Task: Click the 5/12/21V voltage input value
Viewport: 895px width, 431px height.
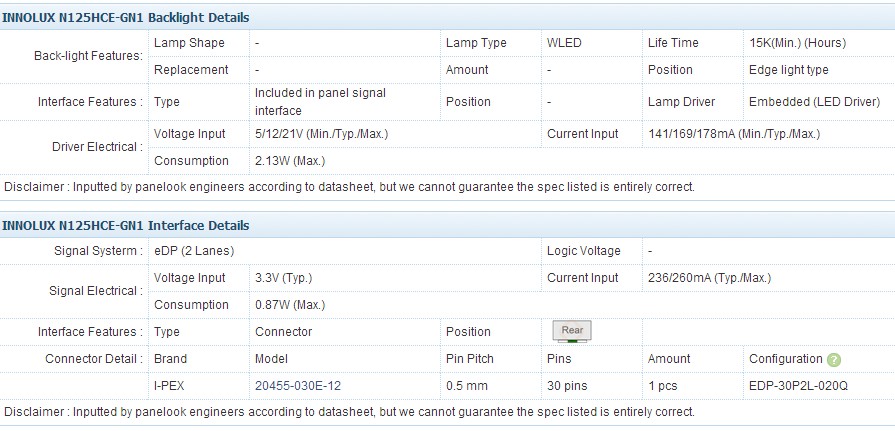Action: [322, 134]
